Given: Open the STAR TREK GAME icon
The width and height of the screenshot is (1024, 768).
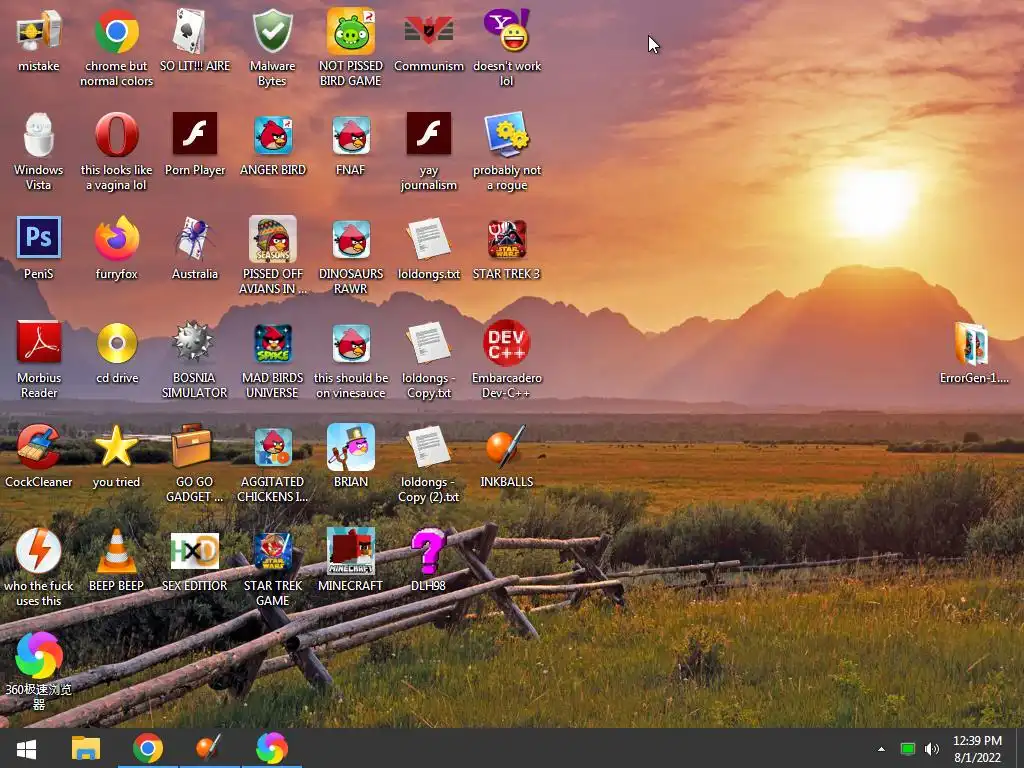Looking at the screenshot, I should [272, 551].
